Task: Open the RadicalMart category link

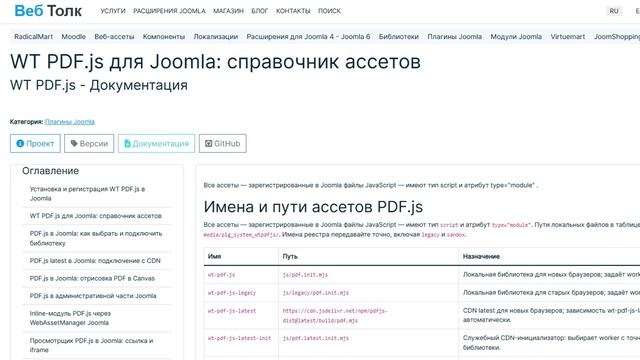Action: pyautogui.click(x=33, y=37)
